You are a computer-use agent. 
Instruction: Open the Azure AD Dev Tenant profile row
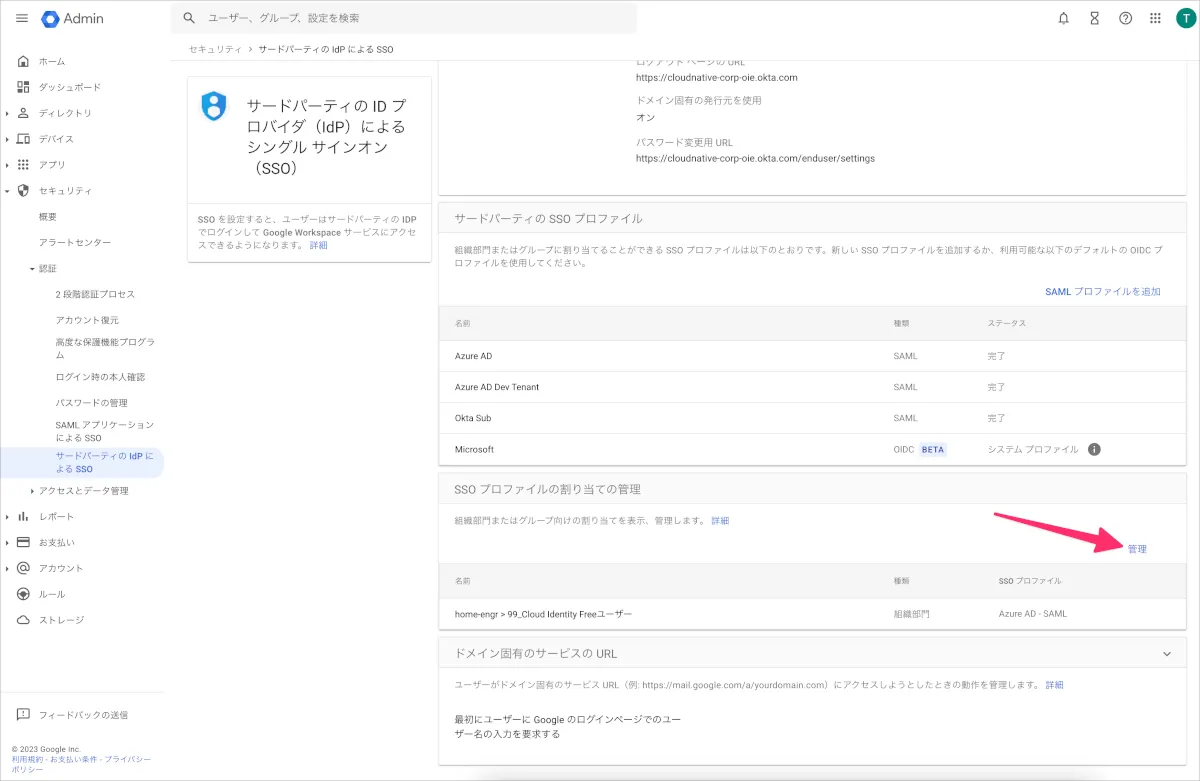[497, 387]
